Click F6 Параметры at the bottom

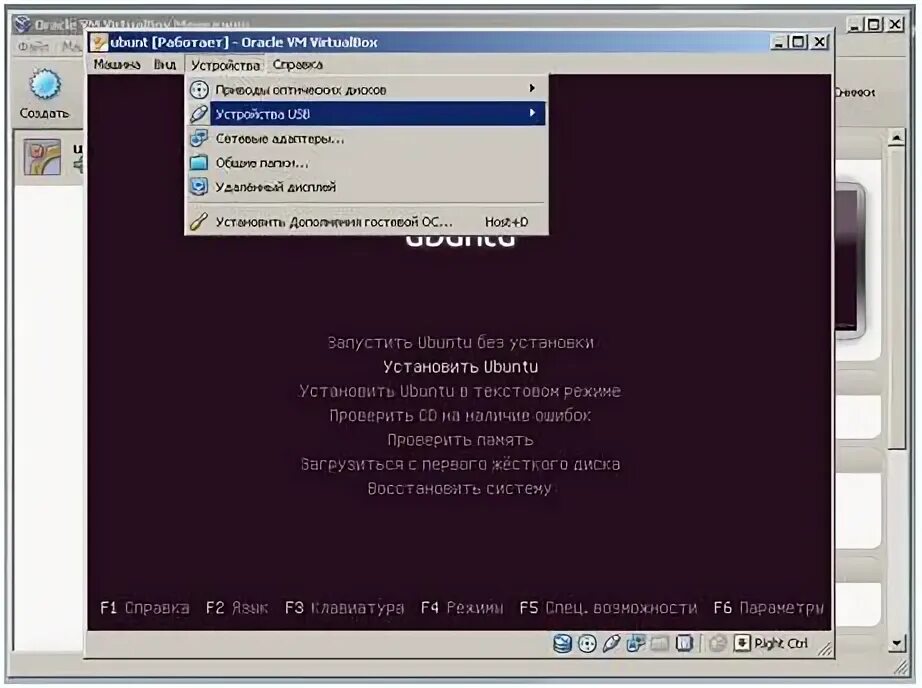tap(769, 607)
